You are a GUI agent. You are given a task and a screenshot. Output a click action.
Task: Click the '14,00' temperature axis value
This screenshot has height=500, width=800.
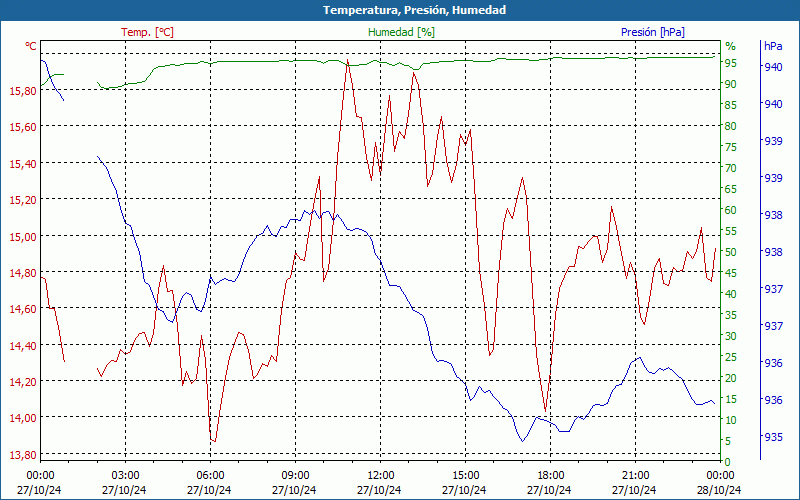[x=22, y=418]
